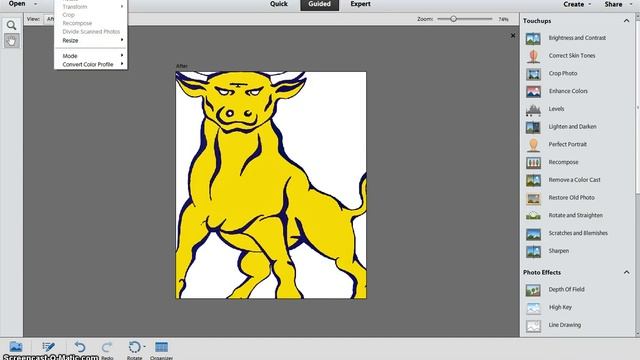Click the 74% zoom value field
This screenshot has height=360, width=640.
coord(503,19)
